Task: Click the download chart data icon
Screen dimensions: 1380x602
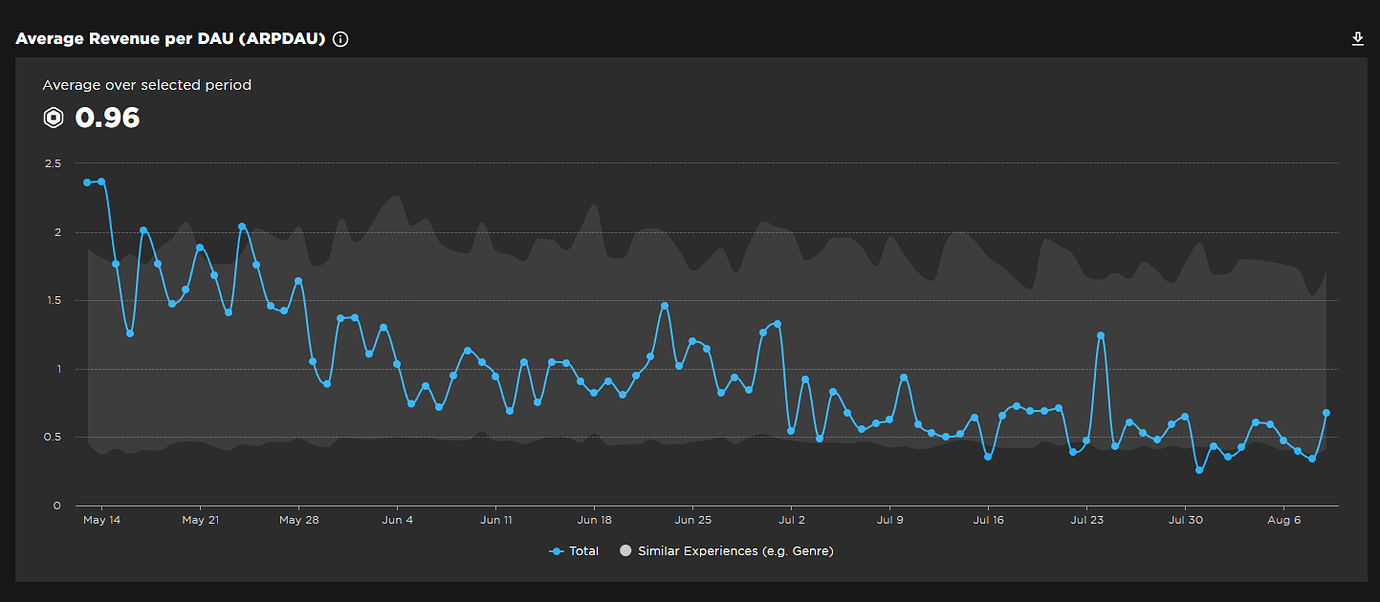Action: click(x=1358, y=38)
